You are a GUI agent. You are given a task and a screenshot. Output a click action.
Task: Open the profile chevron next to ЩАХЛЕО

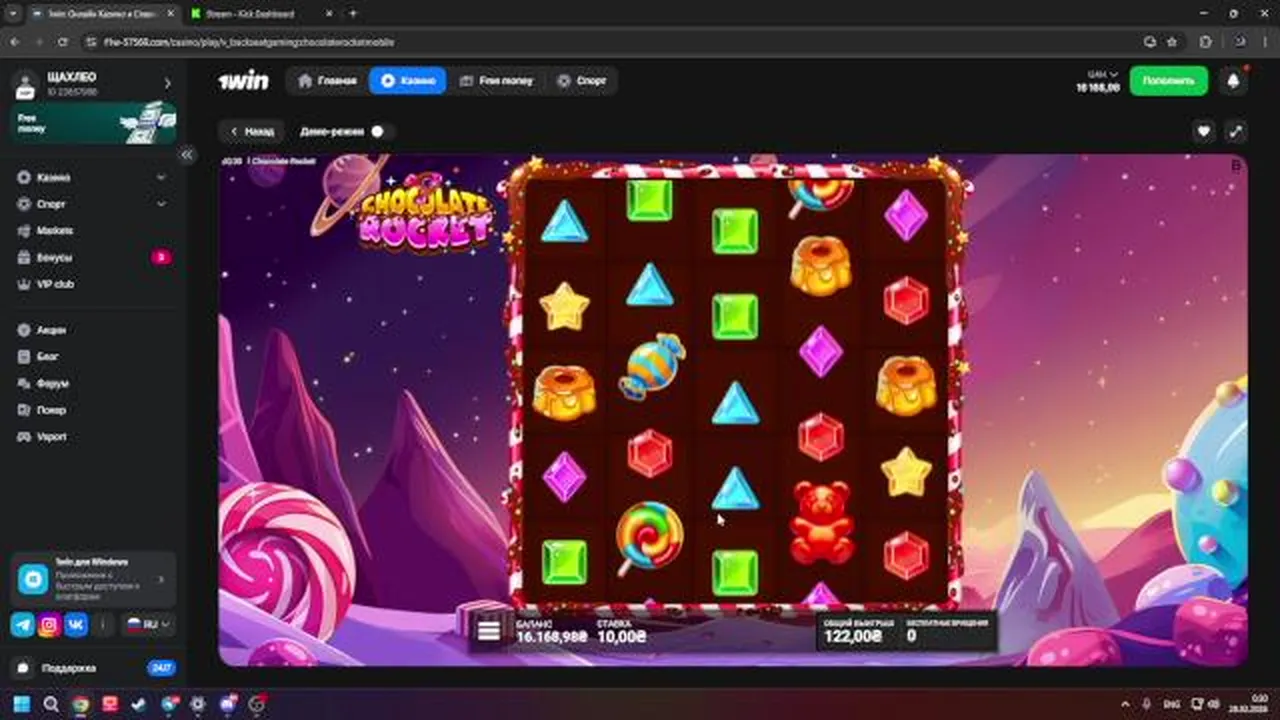(167, 84)
